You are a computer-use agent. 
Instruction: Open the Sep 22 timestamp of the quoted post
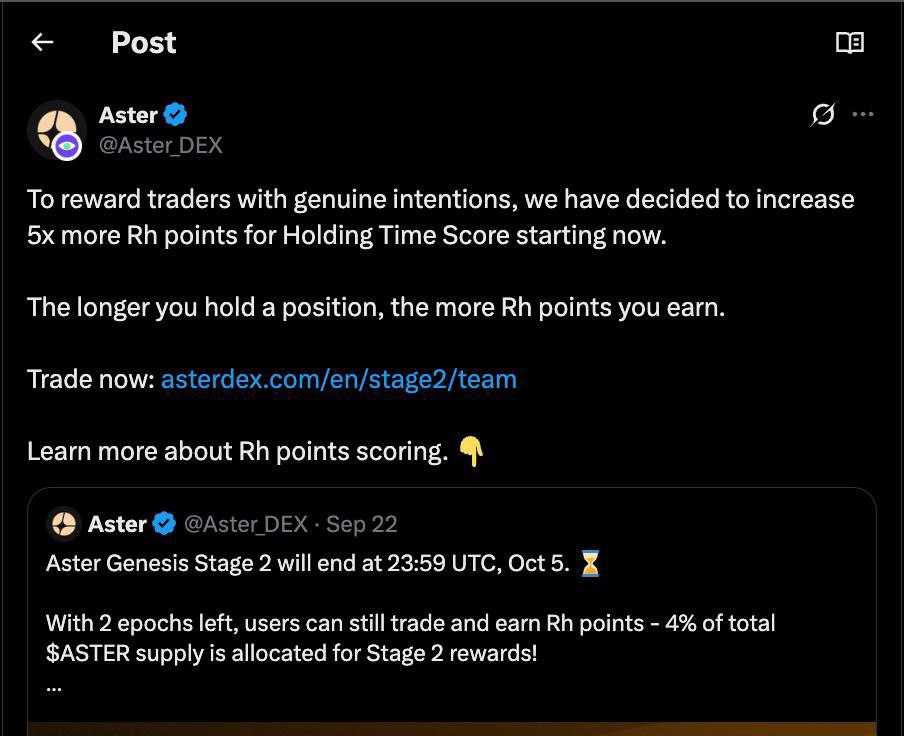[362, 524]
